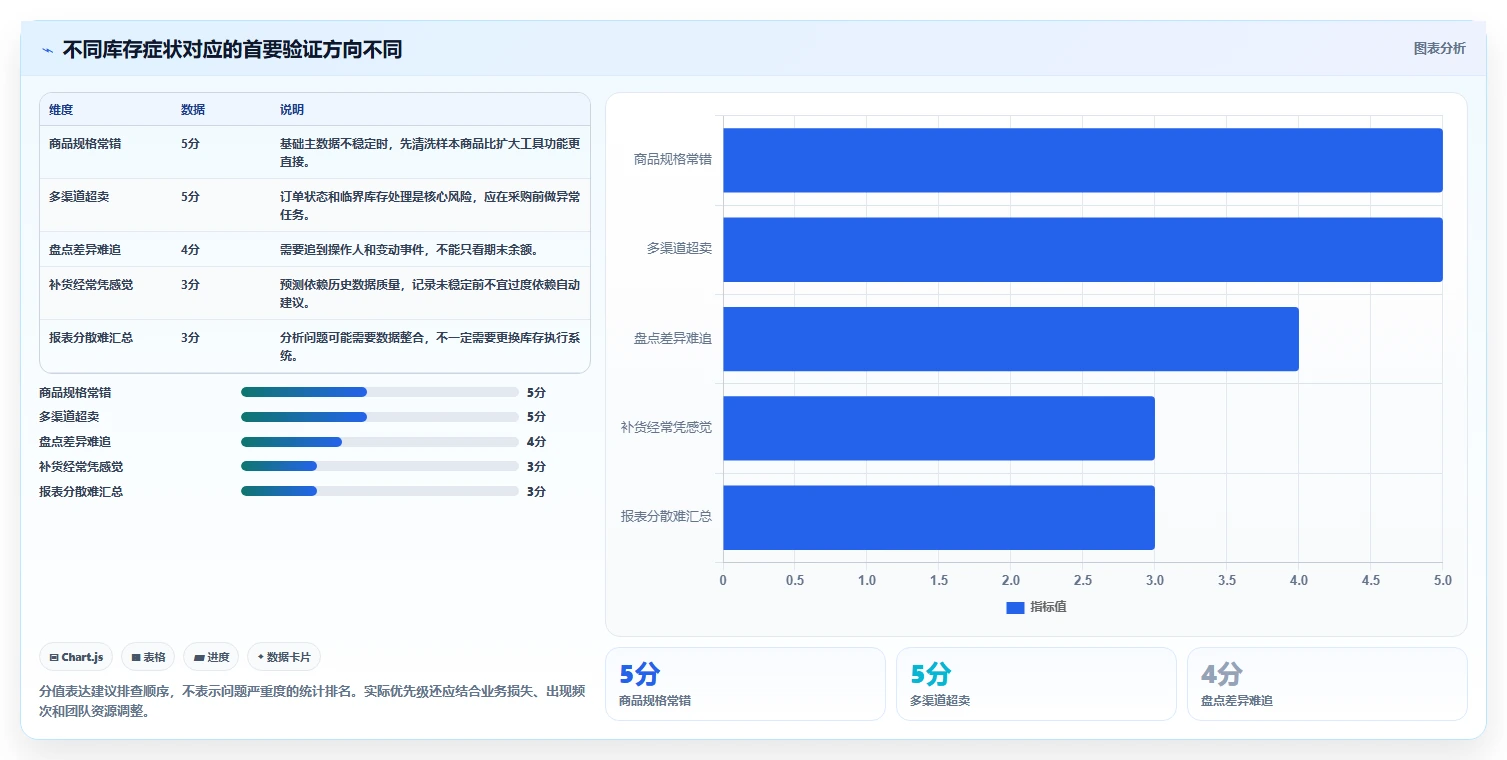Click the 报表分散难汇总 progress bar
Image resolution: width=1507 pixels, height=760 pixels.
pos(380,491)
